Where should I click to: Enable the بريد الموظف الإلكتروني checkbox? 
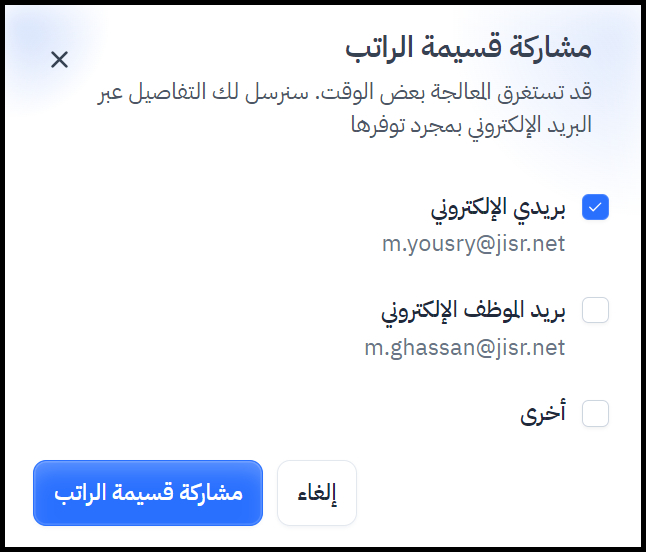(596, 311)
